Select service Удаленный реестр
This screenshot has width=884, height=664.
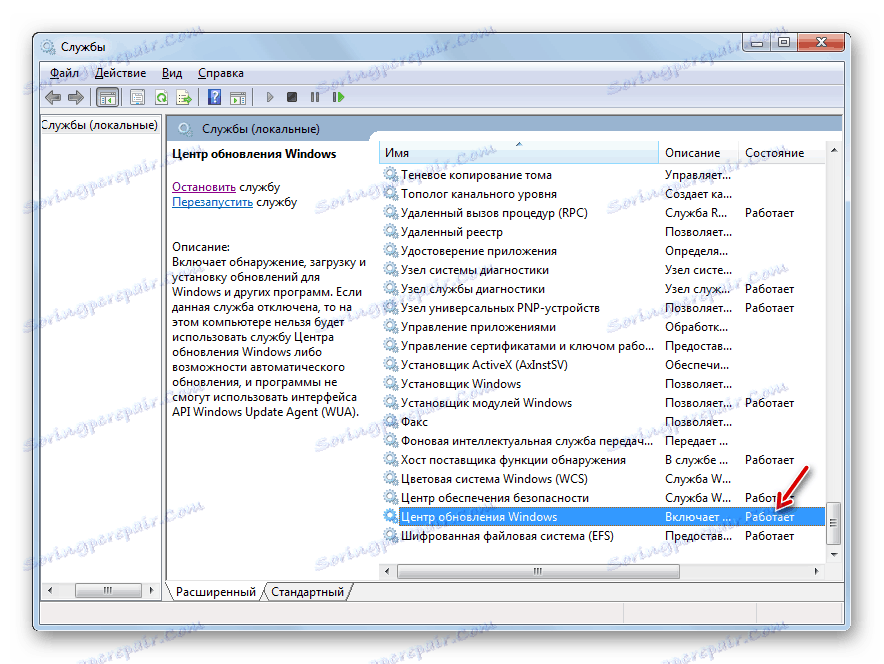click(603, 232)
